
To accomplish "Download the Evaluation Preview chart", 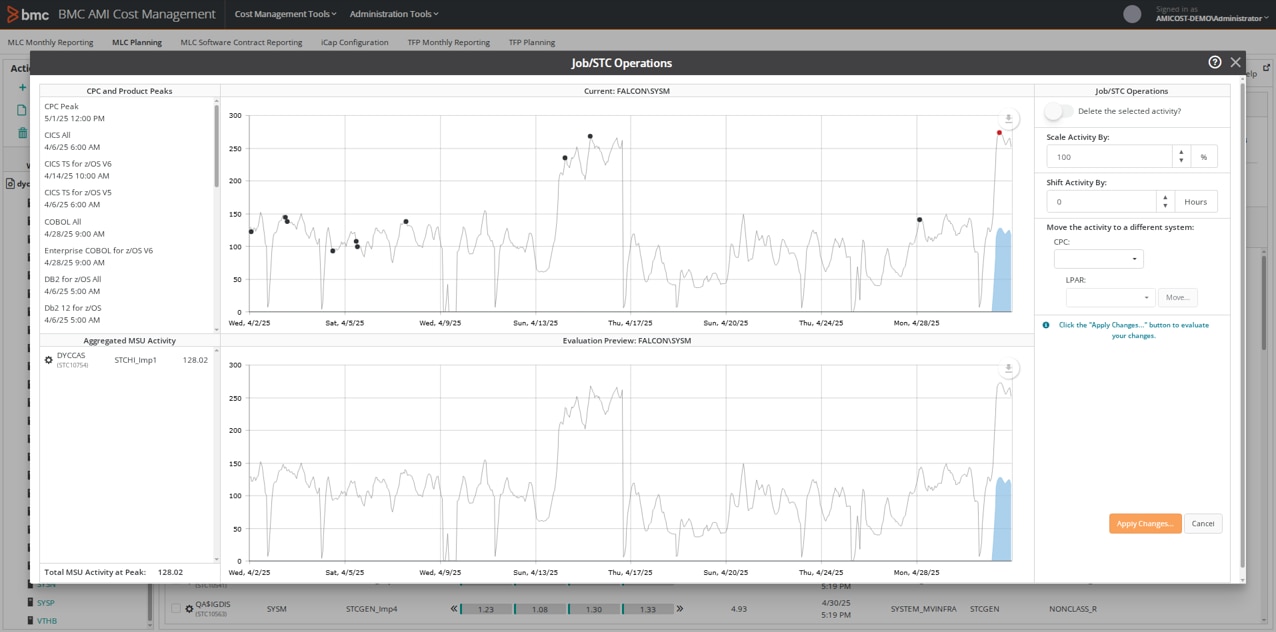I will point(1008,369).
